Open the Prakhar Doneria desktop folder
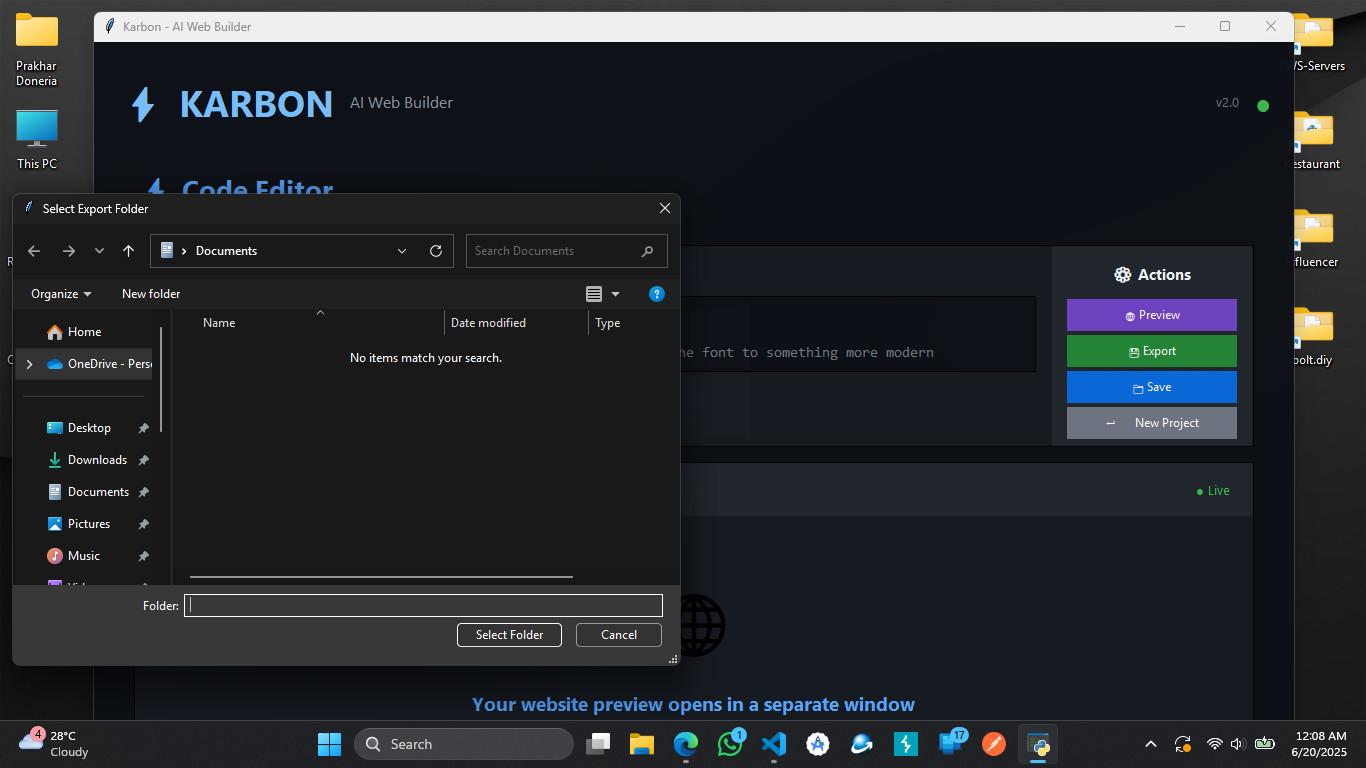 [37, 51]
